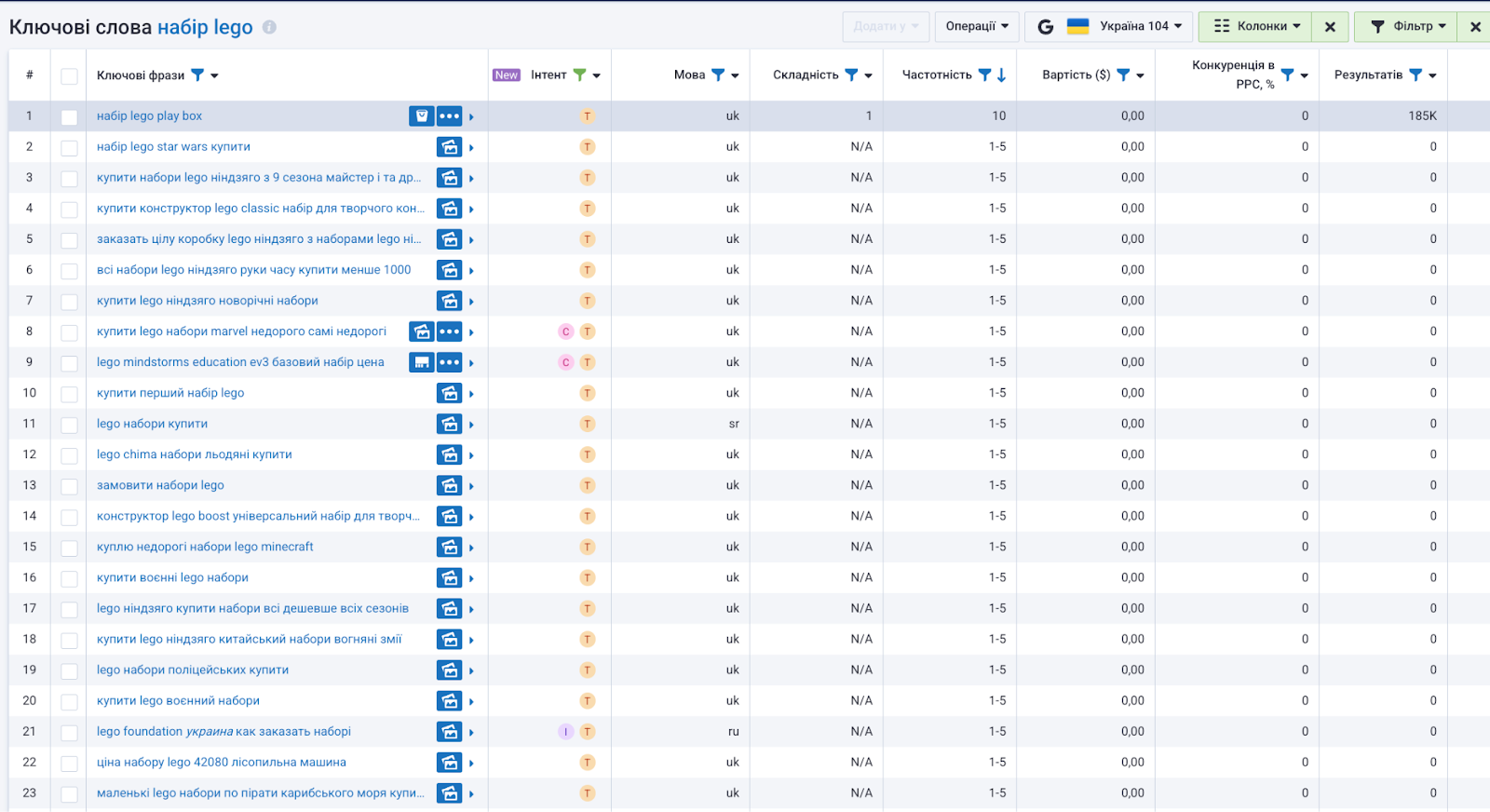
Task: Toggle the select-all checkbox in table header
Action: 69,76
